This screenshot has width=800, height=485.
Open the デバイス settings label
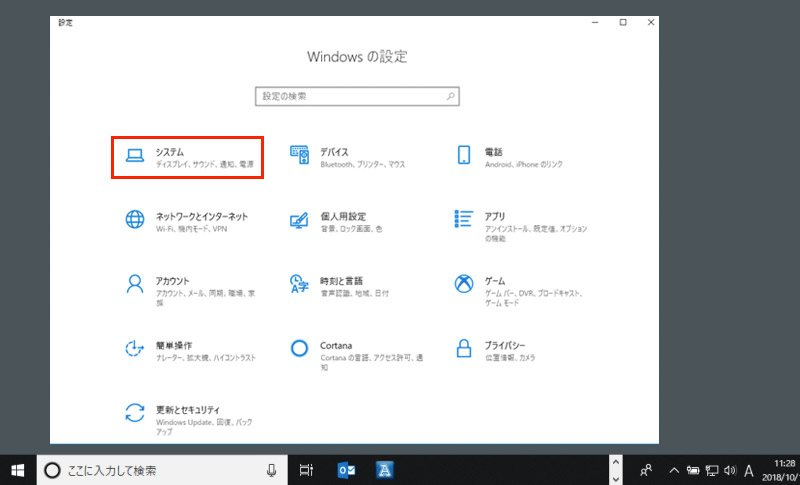click(335, 152)
